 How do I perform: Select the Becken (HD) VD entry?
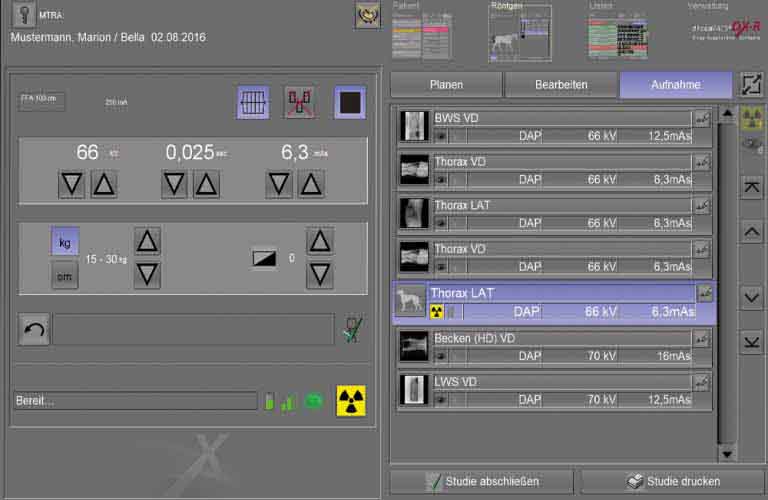554,347
